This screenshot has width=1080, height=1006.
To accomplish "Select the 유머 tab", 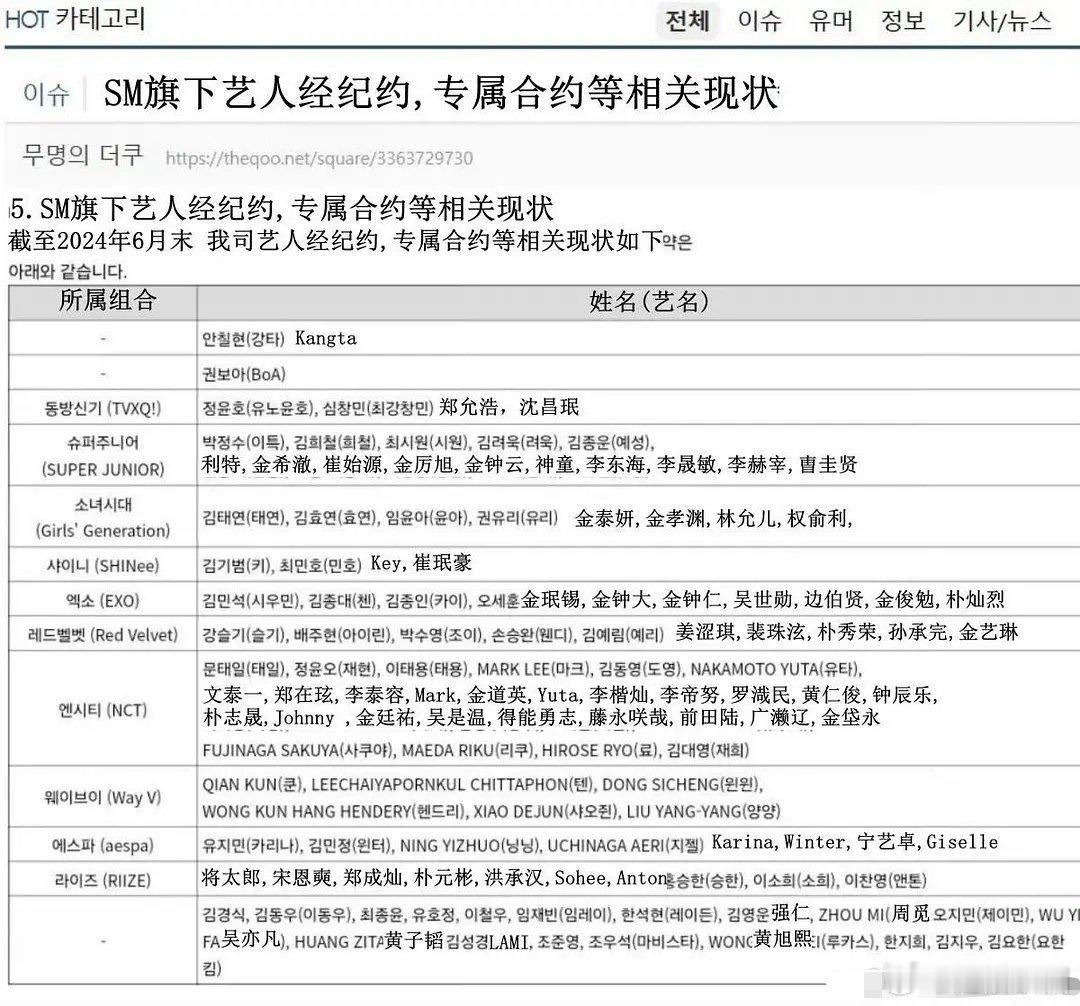I will click(832, 22).
